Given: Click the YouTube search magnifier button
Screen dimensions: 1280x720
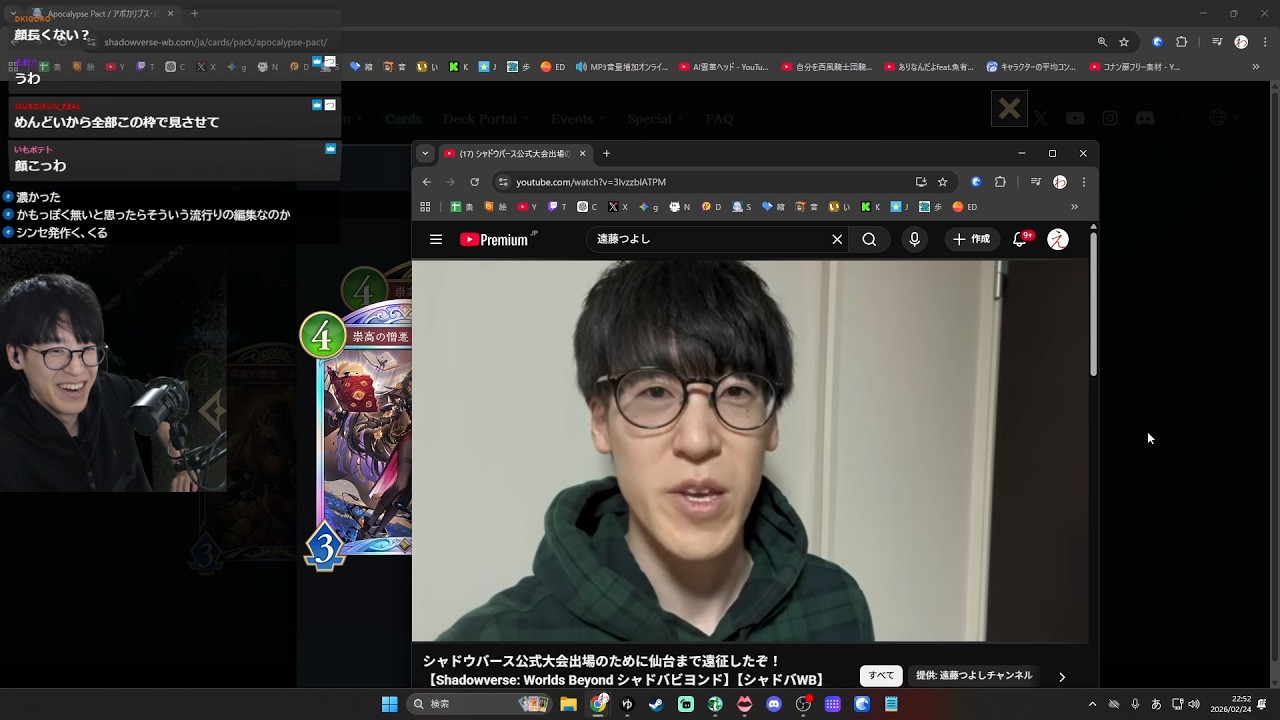Looking at the screenshot, I should point(869,239).
